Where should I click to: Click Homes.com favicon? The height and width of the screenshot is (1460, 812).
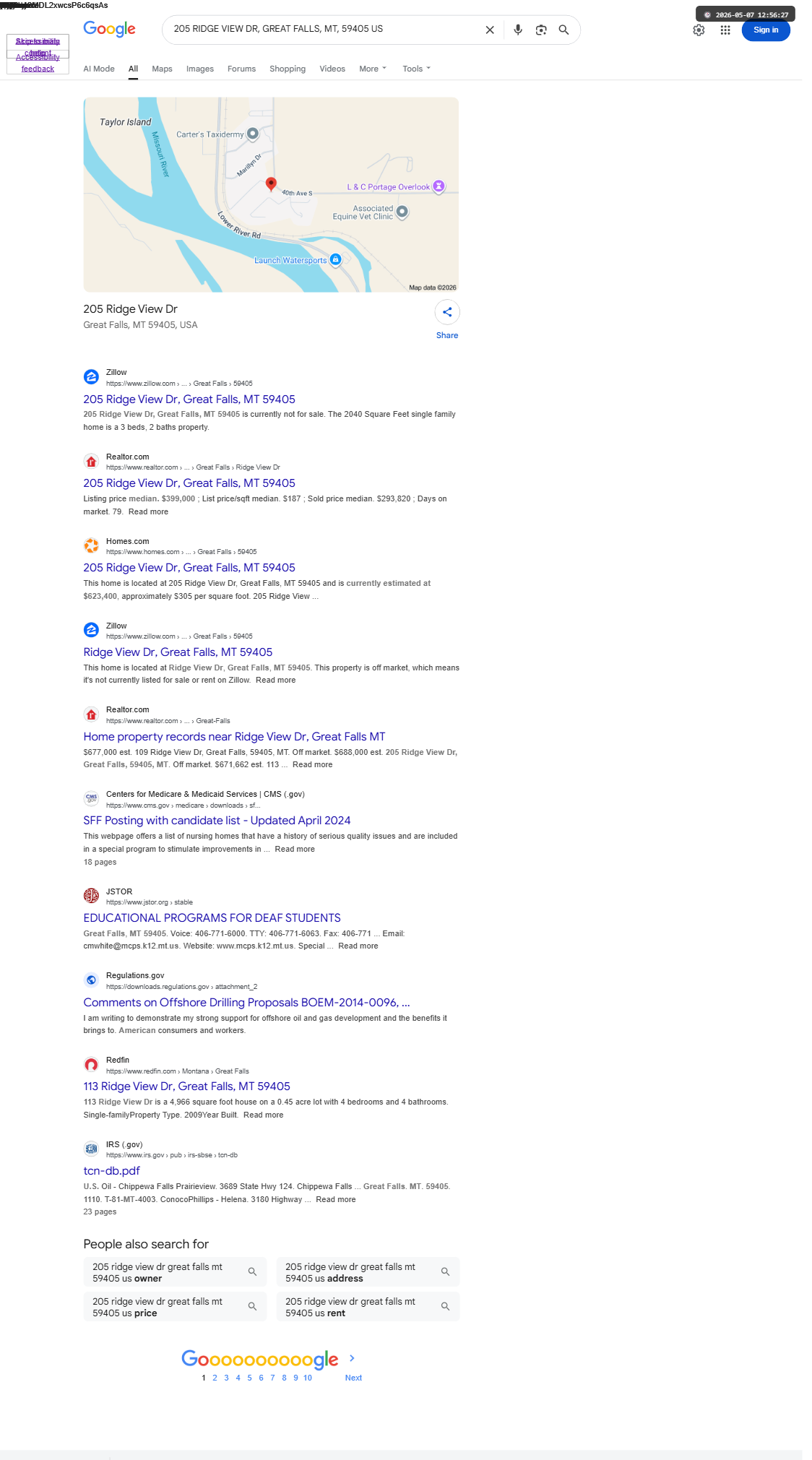click(91, 545)
